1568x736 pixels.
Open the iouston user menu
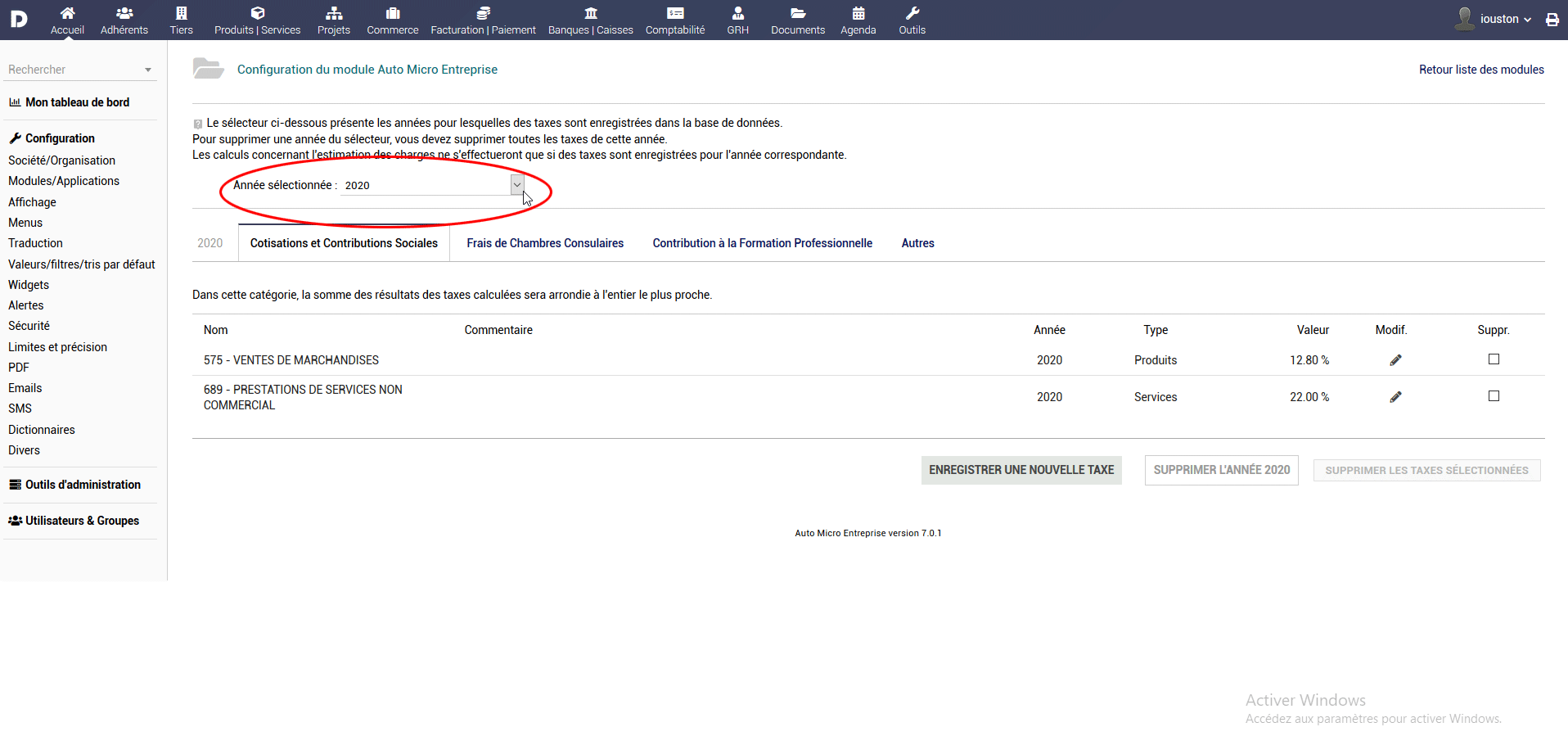pos(1504,19)
